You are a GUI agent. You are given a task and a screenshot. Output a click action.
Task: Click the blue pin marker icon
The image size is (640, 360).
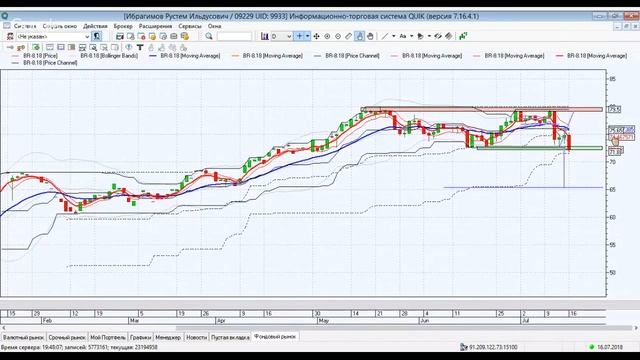click(129, 47)
